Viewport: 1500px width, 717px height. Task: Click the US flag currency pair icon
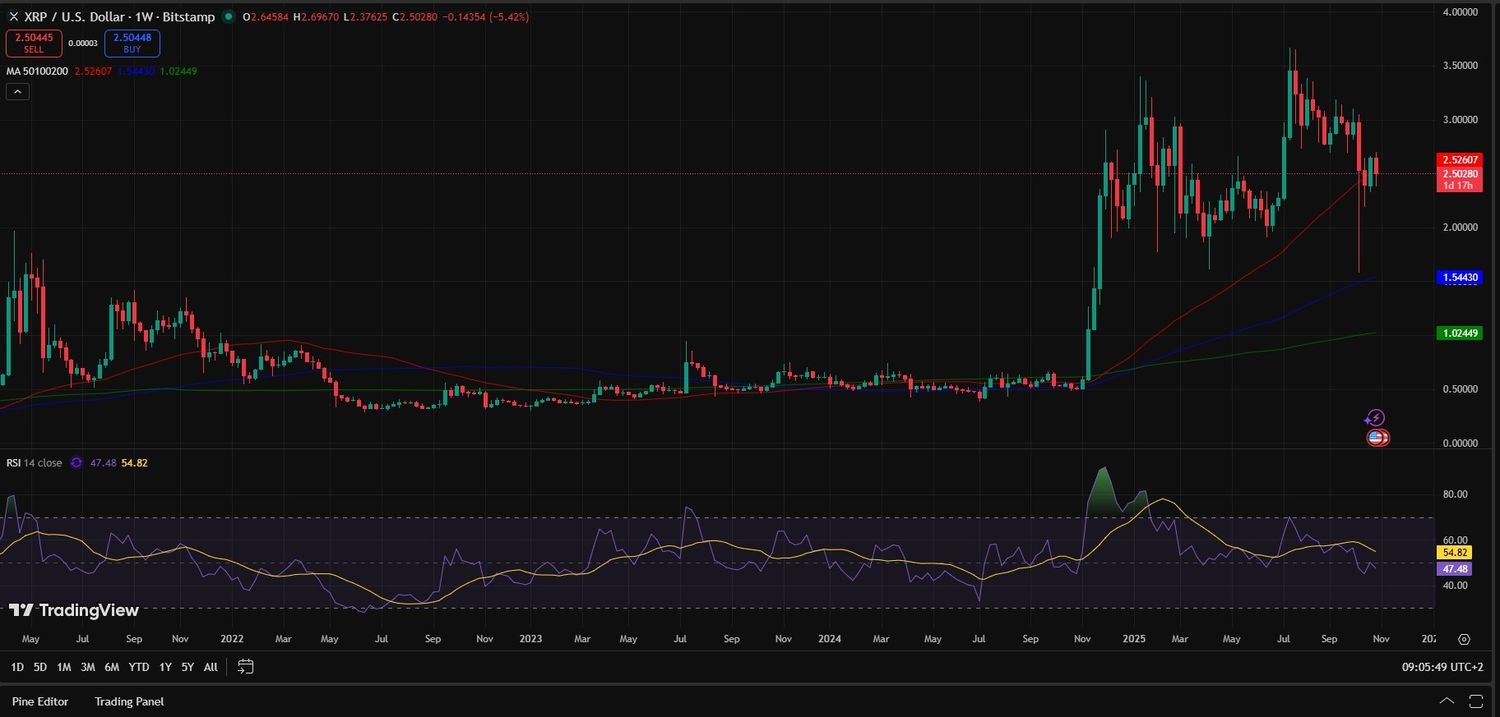point(1377,437)
